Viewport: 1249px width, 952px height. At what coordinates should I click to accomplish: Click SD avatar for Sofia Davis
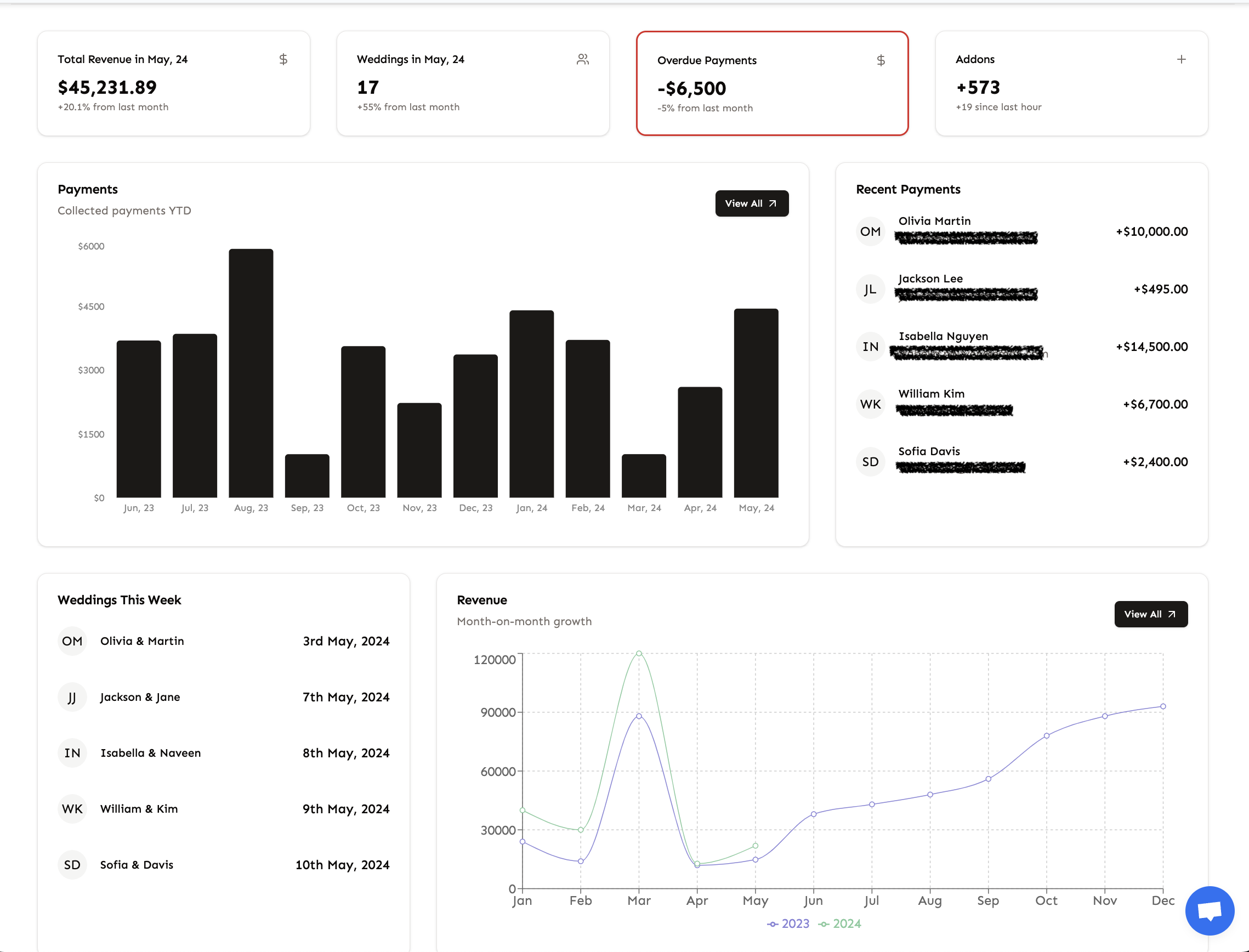[x=870, y=462]
